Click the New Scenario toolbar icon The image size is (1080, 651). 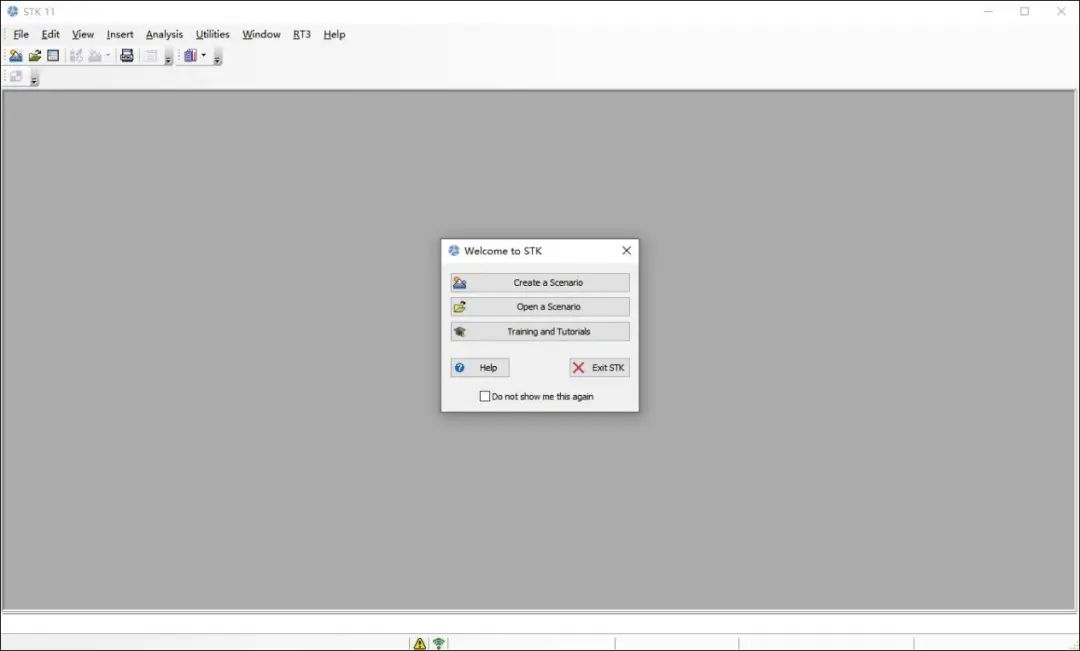click(x=16, y=55)
